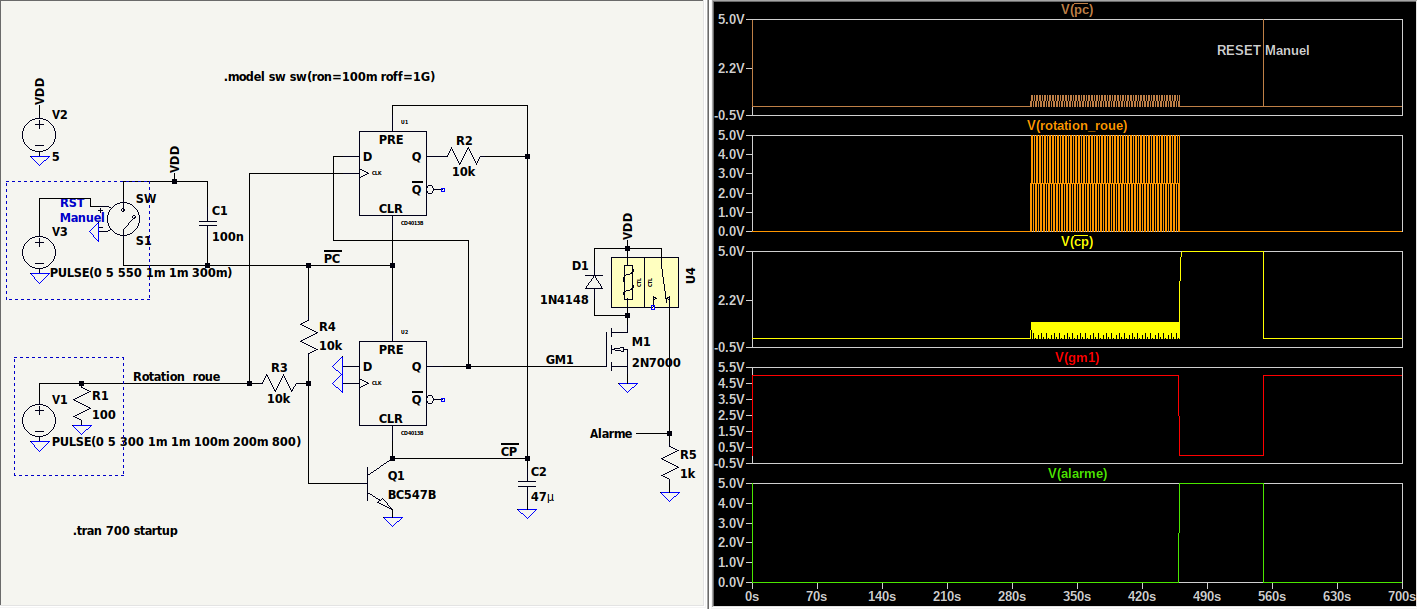The image size is (1417, 609).
Task: Click the PC net label on schematic
Action: click(332, 258)
